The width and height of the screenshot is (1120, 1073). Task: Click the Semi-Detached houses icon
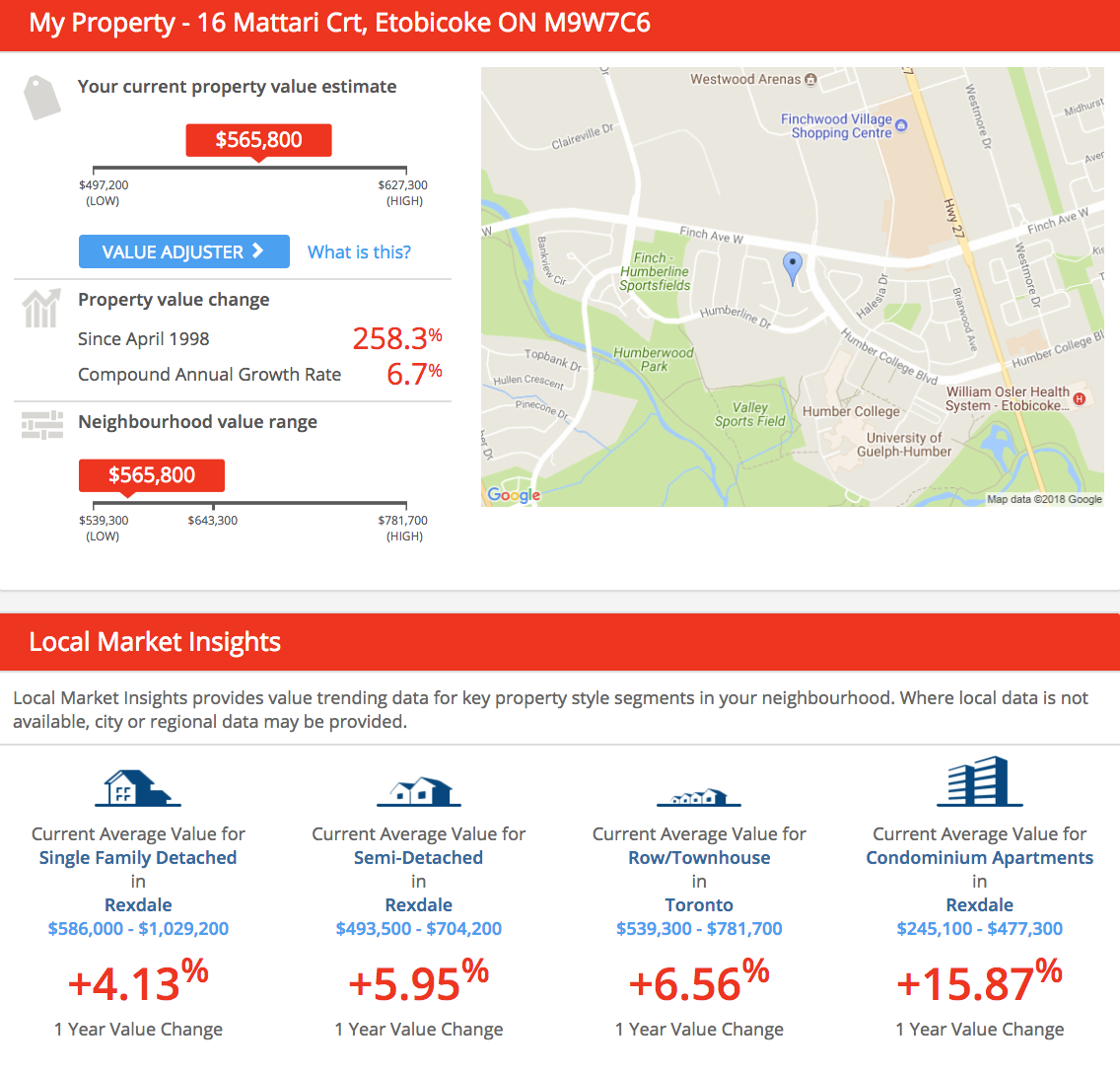(x=419, y=790)
